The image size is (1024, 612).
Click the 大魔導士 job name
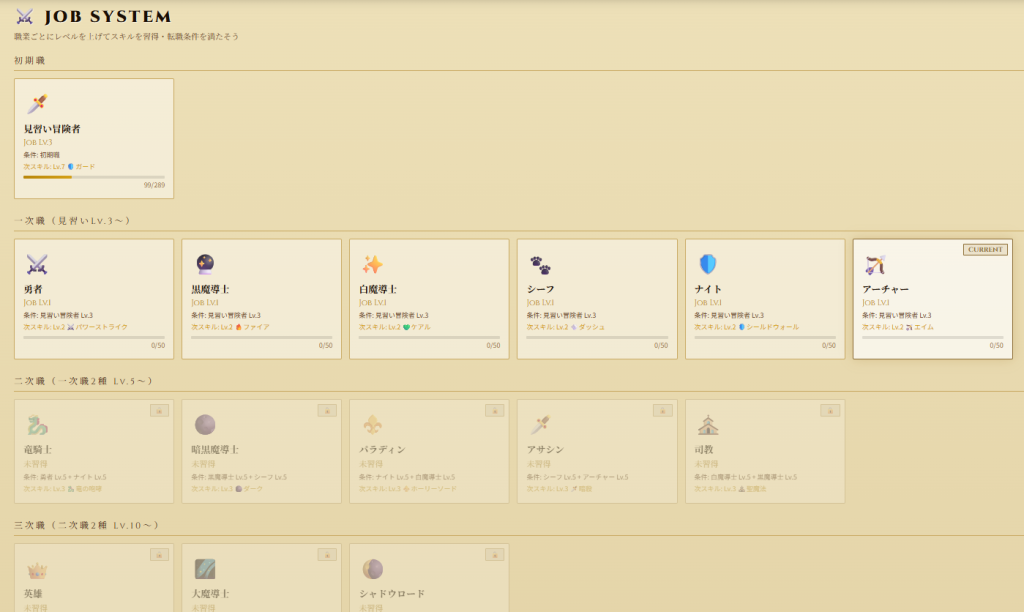coord(211,593)
